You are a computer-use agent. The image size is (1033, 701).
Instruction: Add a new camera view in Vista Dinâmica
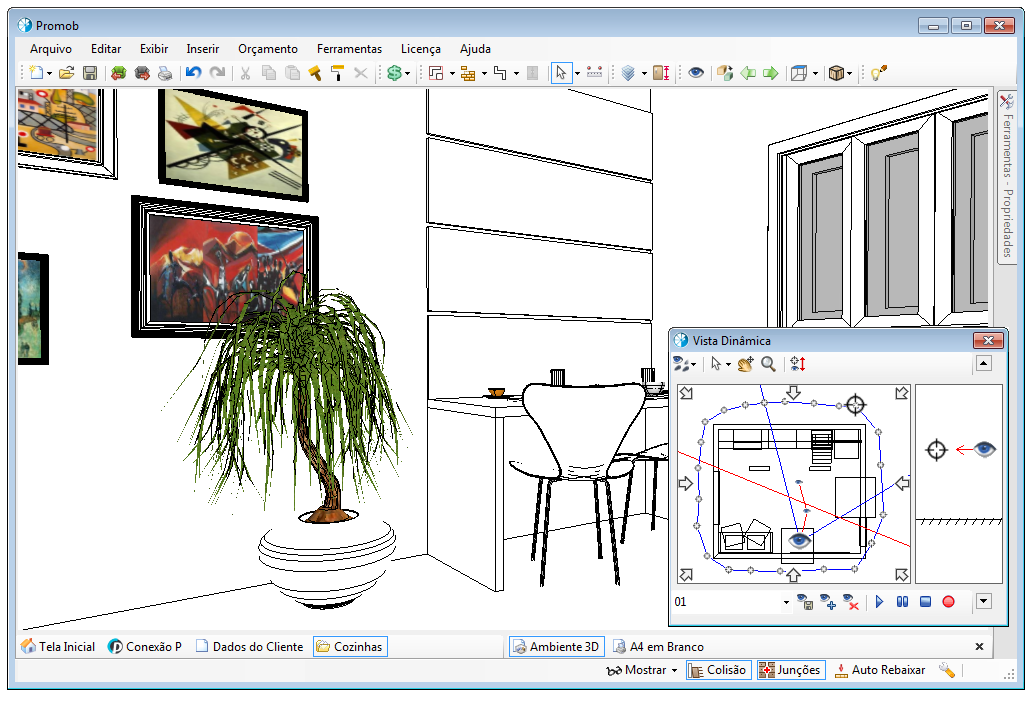pyautogui.click(x=827, y=602)
